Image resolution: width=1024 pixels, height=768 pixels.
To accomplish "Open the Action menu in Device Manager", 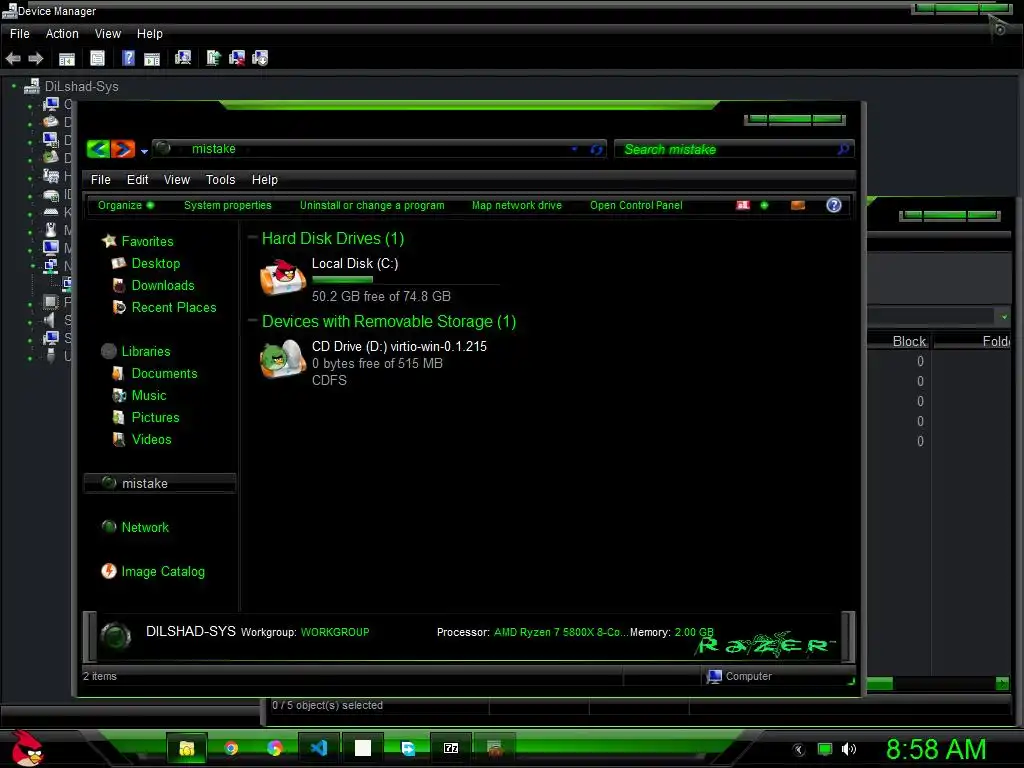I will pos(62,33).
